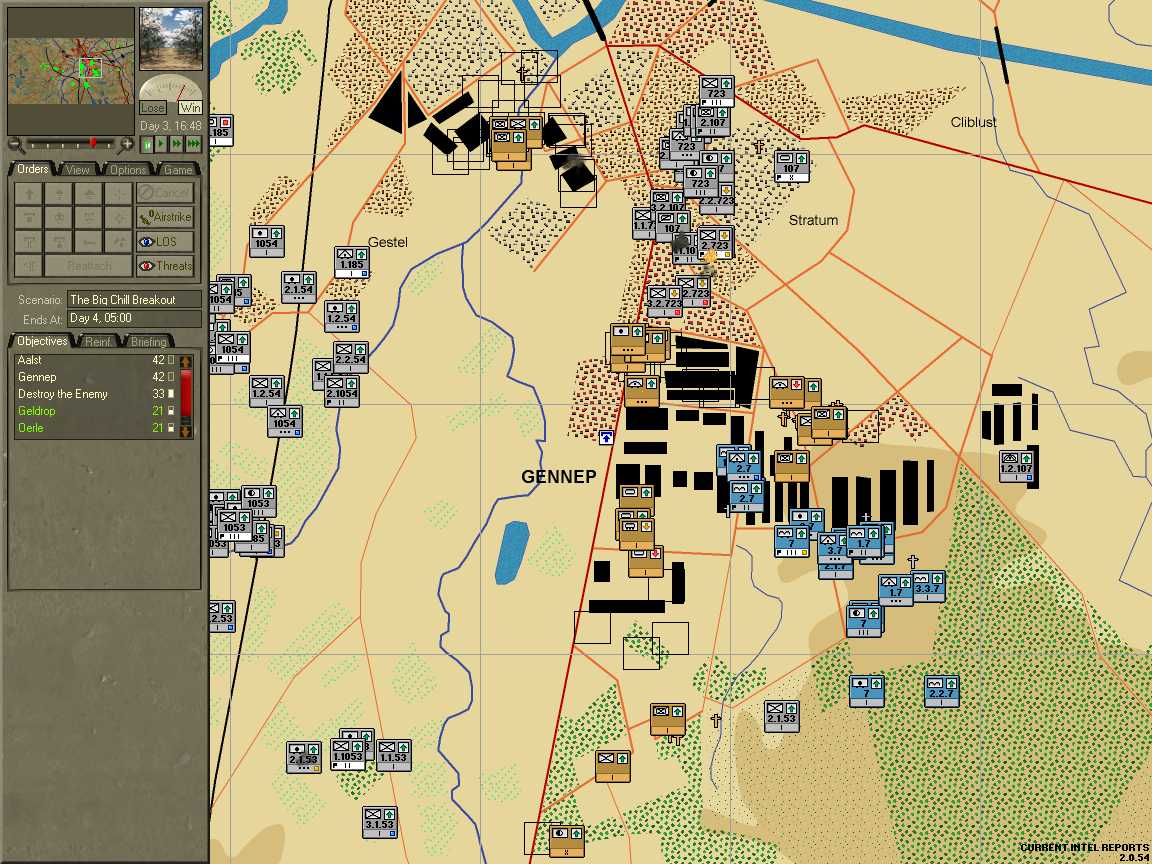This screenshot has width=1152, height=864.
Task: Switch to the View tab
Action: pyautogui.click(x=78, y=170)
